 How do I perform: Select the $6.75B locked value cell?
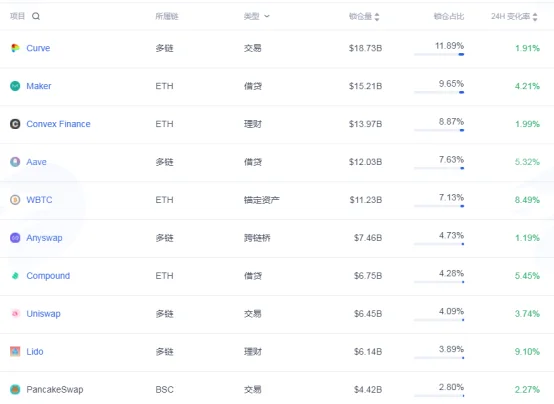368,276
